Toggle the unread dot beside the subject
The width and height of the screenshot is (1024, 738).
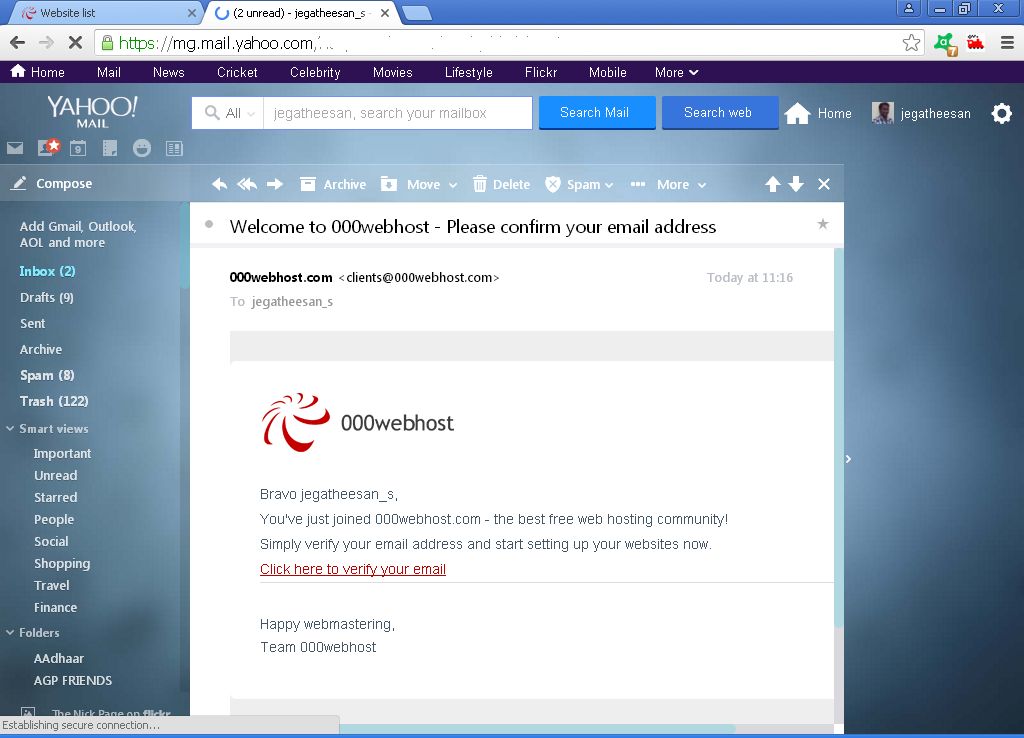click(209, 224)
